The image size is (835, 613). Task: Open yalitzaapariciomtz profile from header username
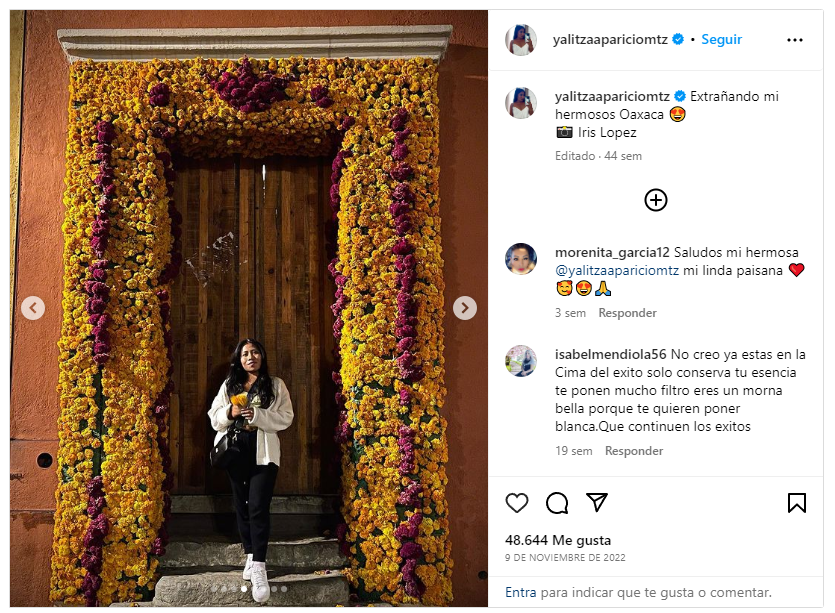pos(610,39)
